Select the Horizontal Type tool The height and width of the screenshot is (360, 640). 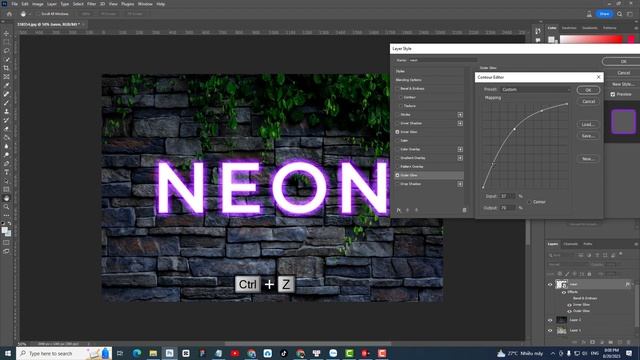[x=6, y=172]
